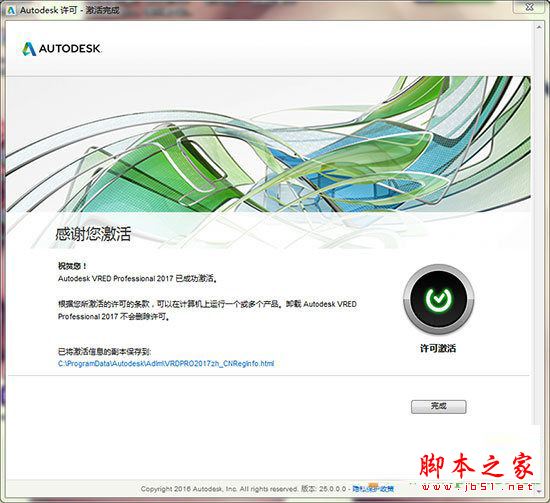Viewport: 550px width, 503px height.
Task: Click the license activated checkmark icon
Action: tap(438, 299)
